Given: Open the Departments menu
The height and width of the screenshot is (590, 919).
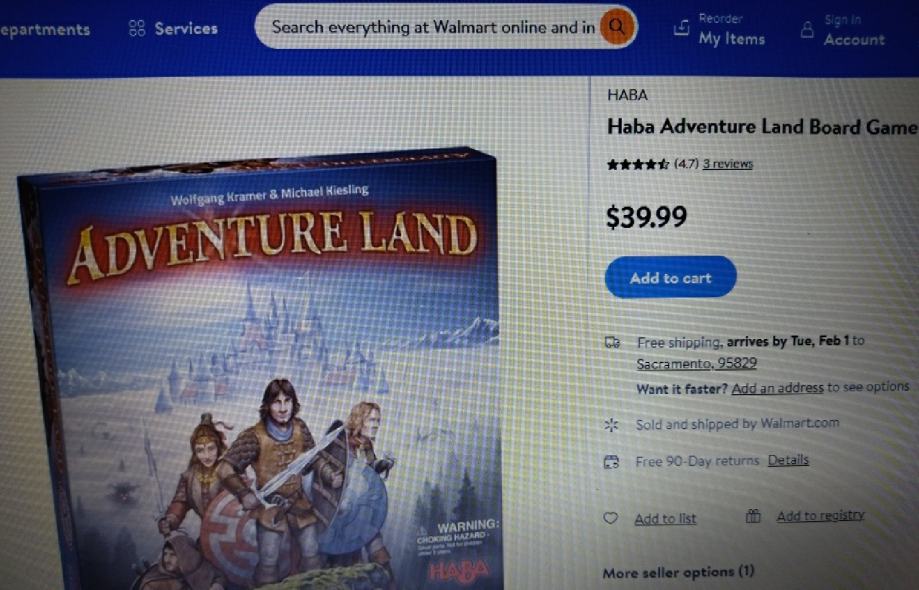Looking at the screenshot, I should click(45, 30).
